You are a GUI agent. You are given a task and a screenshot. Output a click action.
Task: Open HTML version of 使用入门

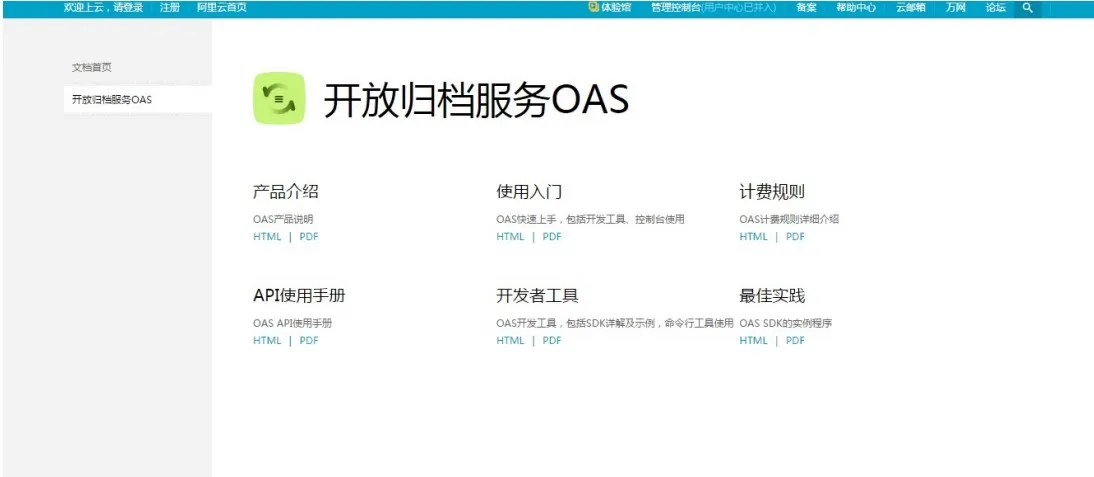click(x=510, y=236)
